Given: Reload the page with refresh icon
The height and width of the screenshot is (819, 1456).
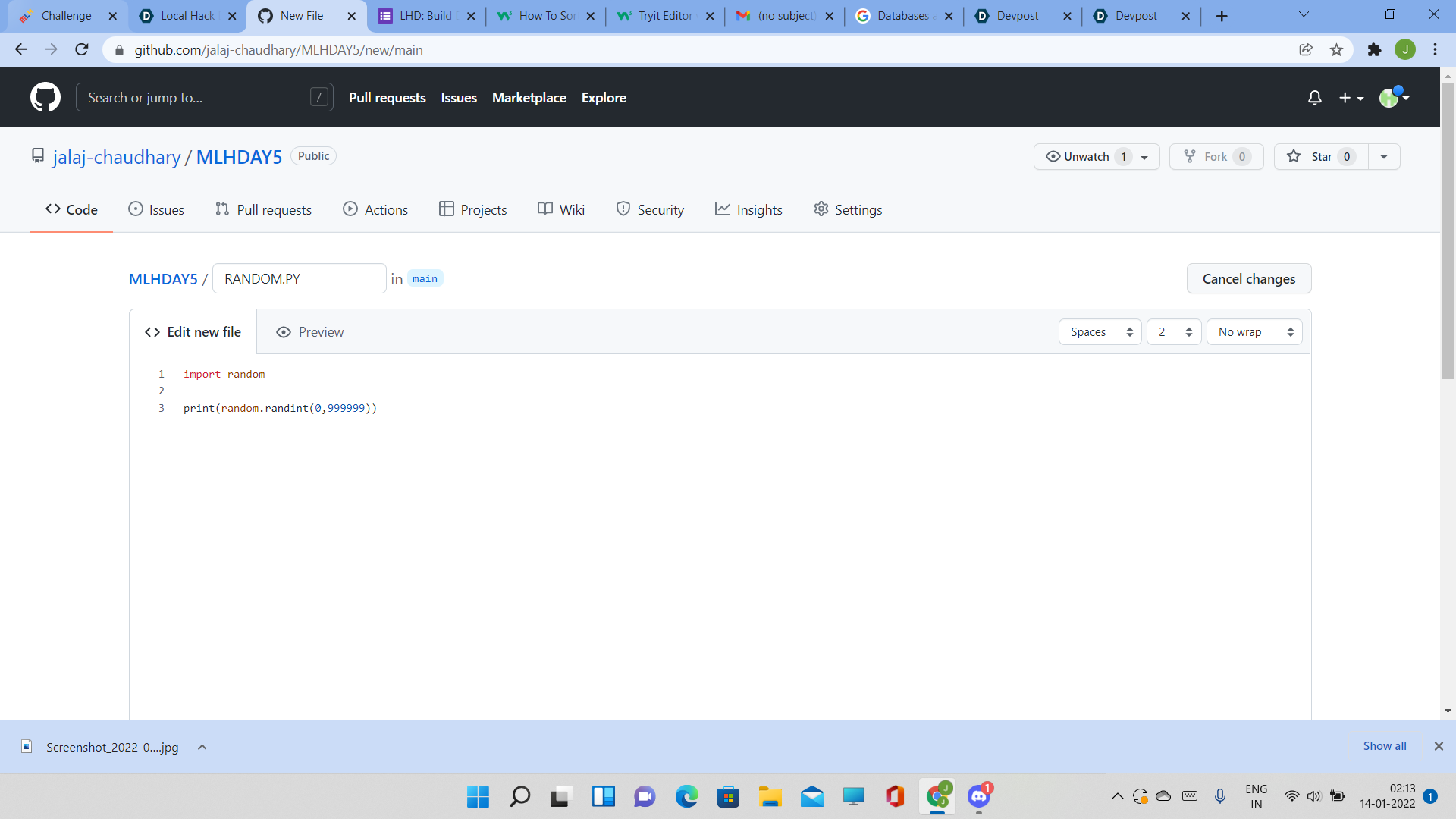Looking at the screenshot, I should click(82, 50).
